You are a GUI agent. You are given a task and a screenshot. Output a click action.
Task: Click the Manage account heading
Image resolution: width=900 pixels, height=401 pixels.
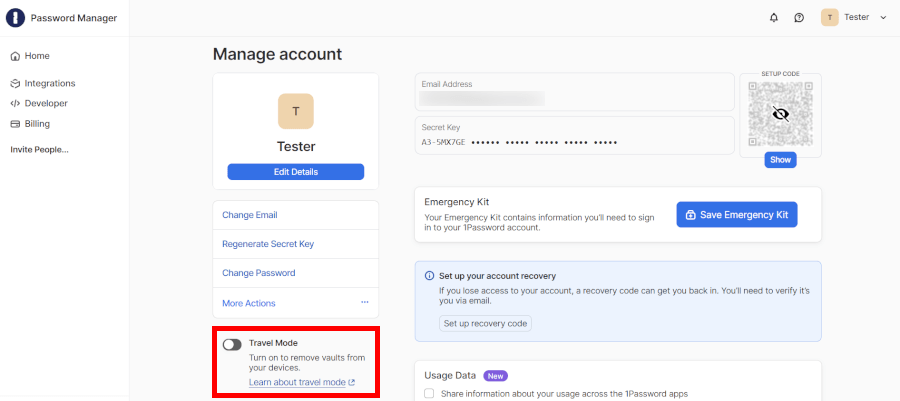pos(277,54)
